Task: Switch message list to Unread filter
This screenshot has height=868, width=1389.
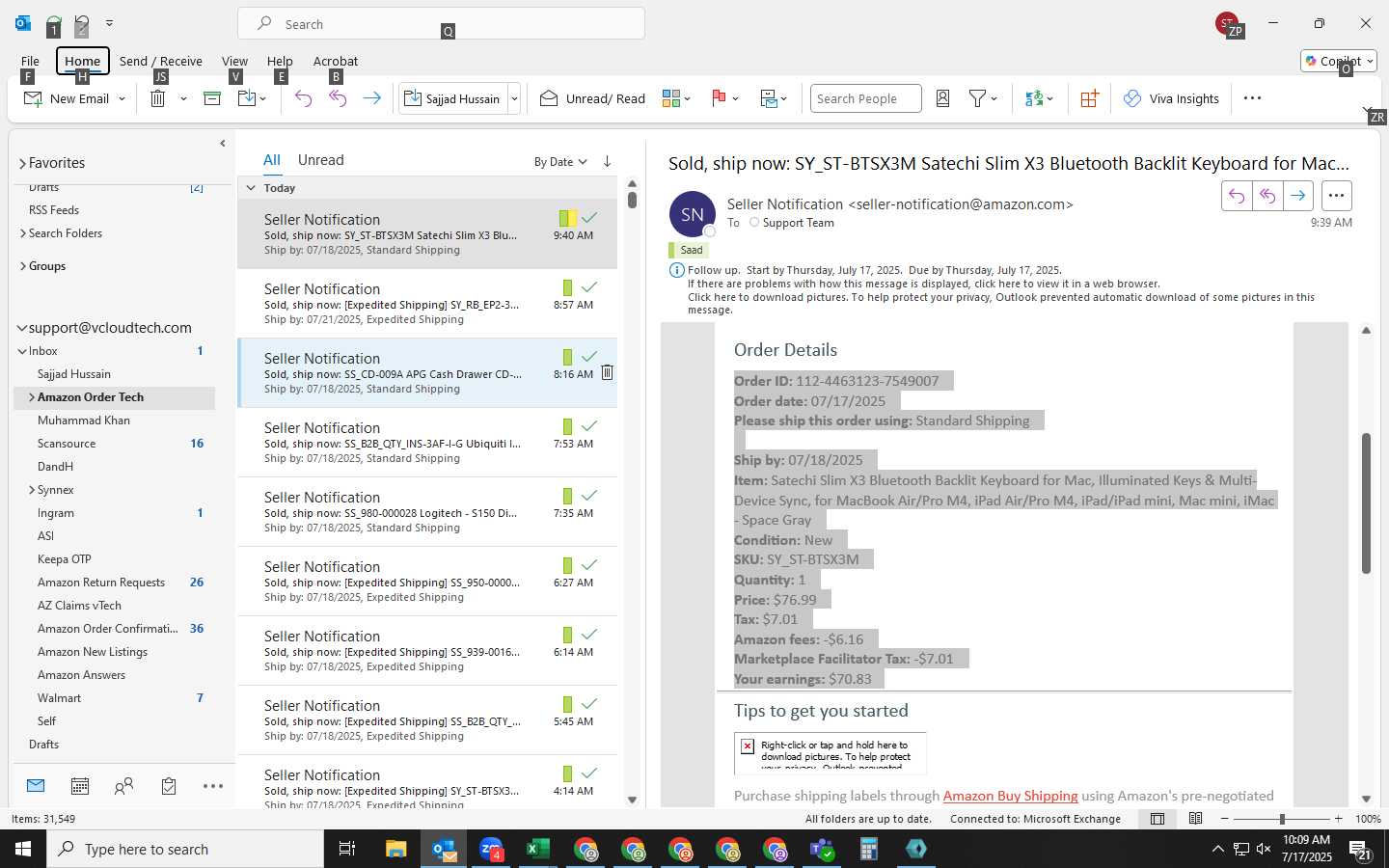Action: (x=321, y=160)
